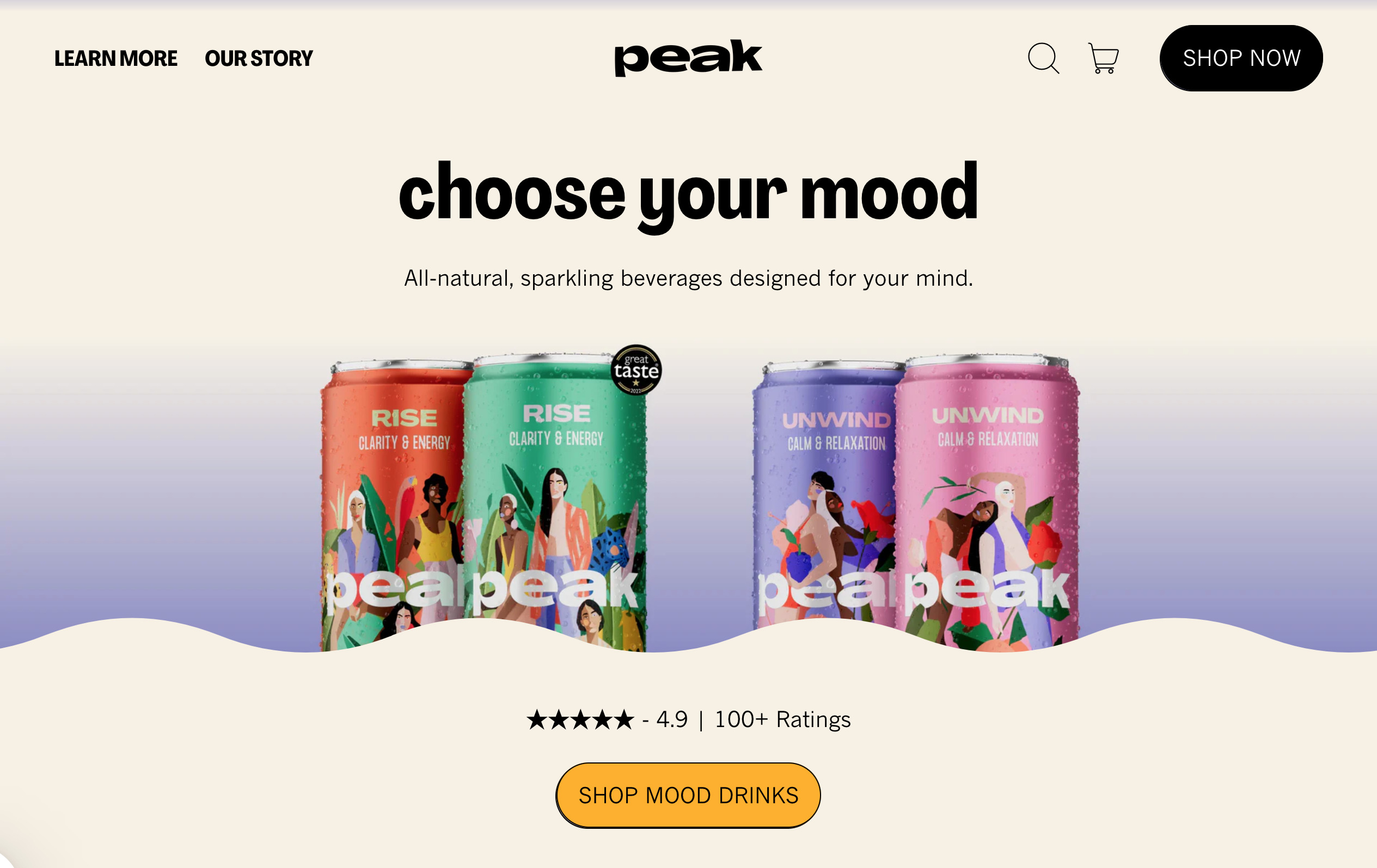
Task: Click Clarity & Energy label on green can
Action: coord(556,438)
